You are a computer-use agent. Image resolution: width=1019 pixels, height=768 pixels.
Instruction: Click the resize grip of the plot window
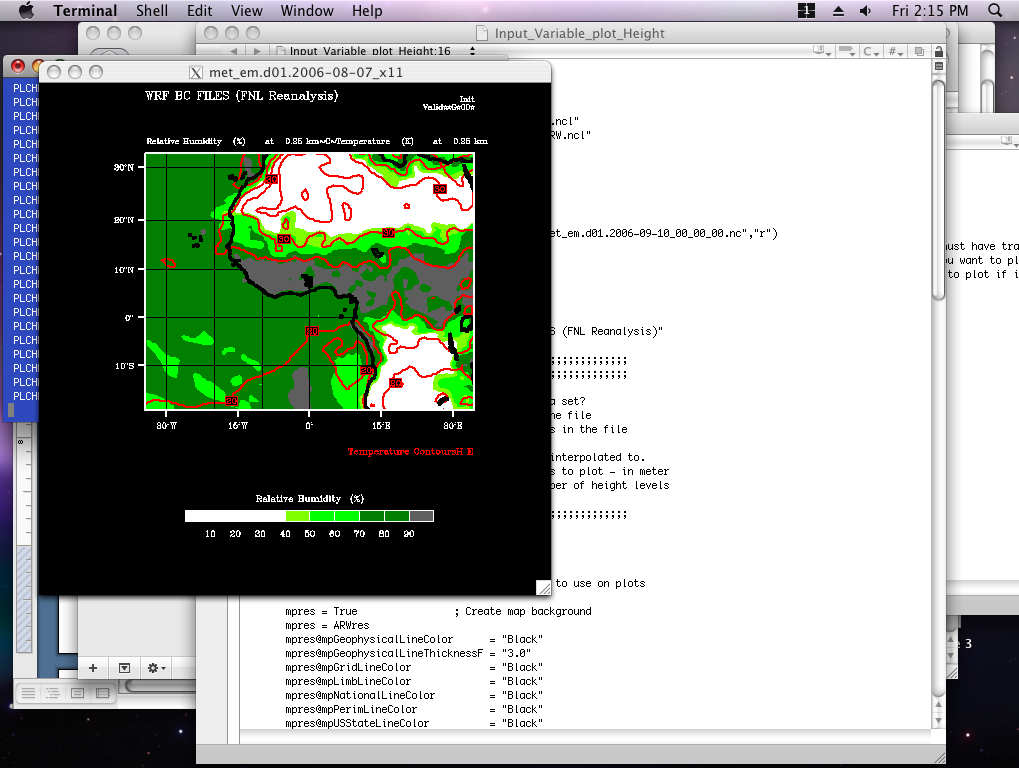pyautogui.click(x=542, y=587)
